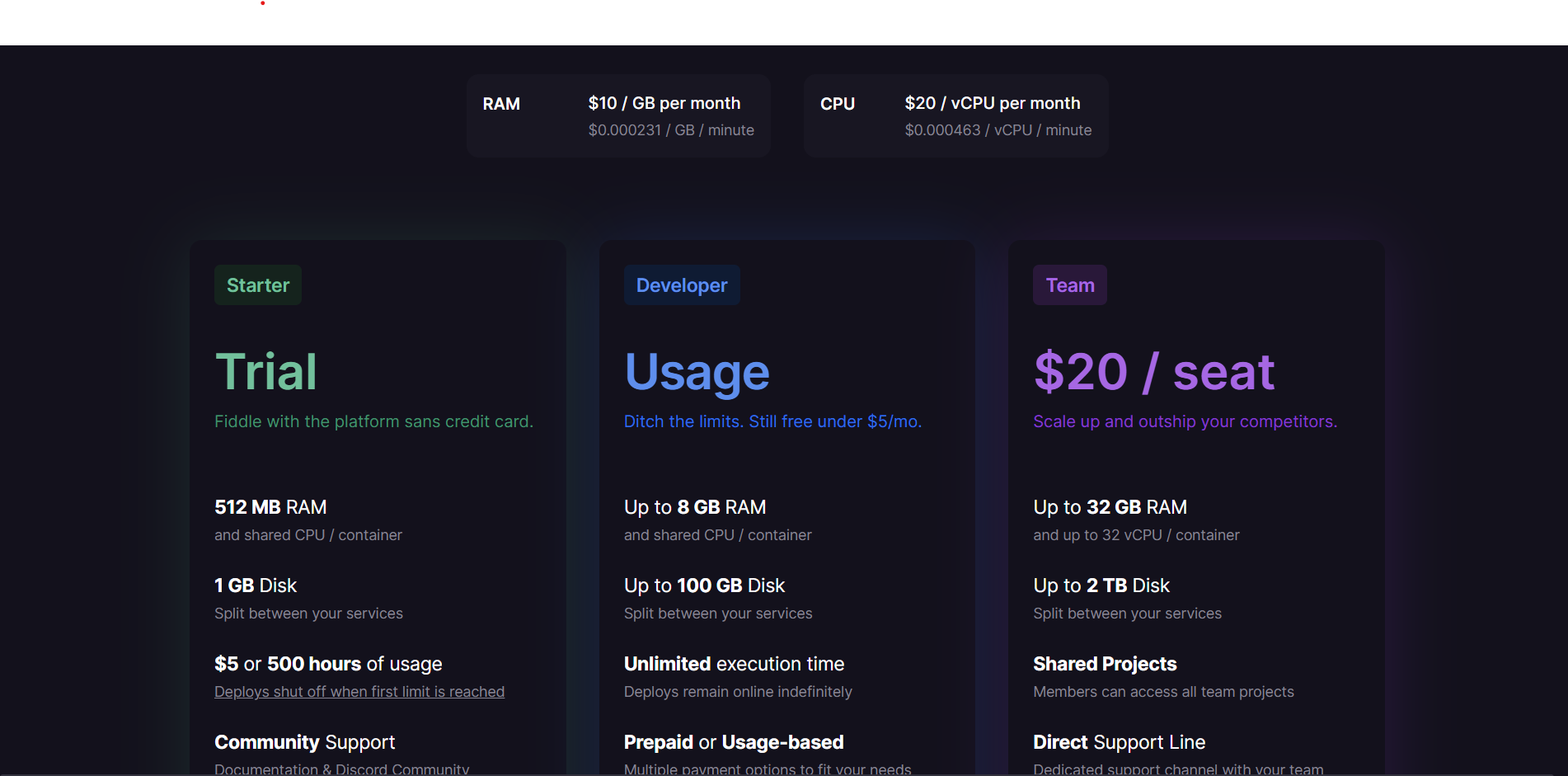Viewport: 1568px width, 776px height.
Task: Click 'Up to 32 GB RAM' feature
Action: (1110, 507)
